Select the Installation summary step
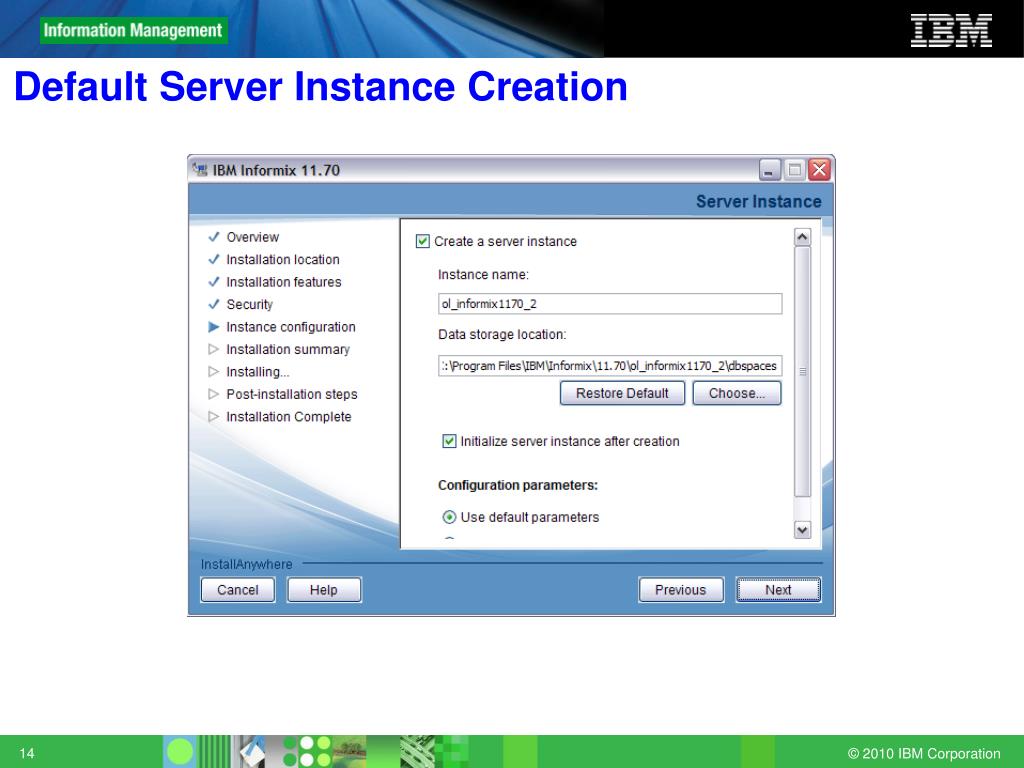 (288, 349)
